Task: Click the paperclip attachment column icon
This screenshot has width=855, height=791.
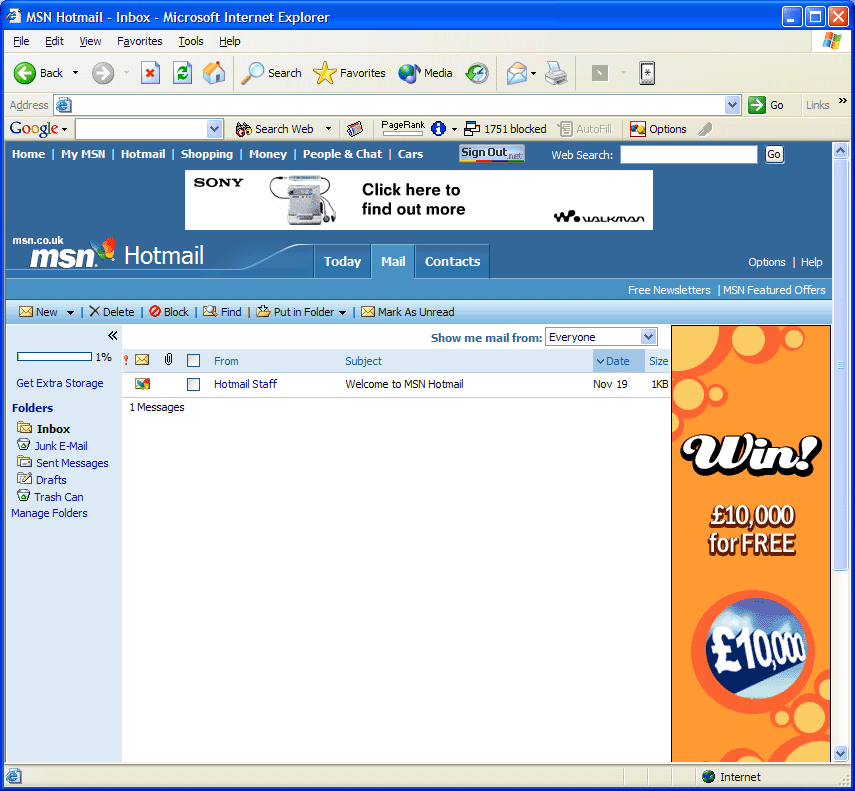Action: coord(168,360)
